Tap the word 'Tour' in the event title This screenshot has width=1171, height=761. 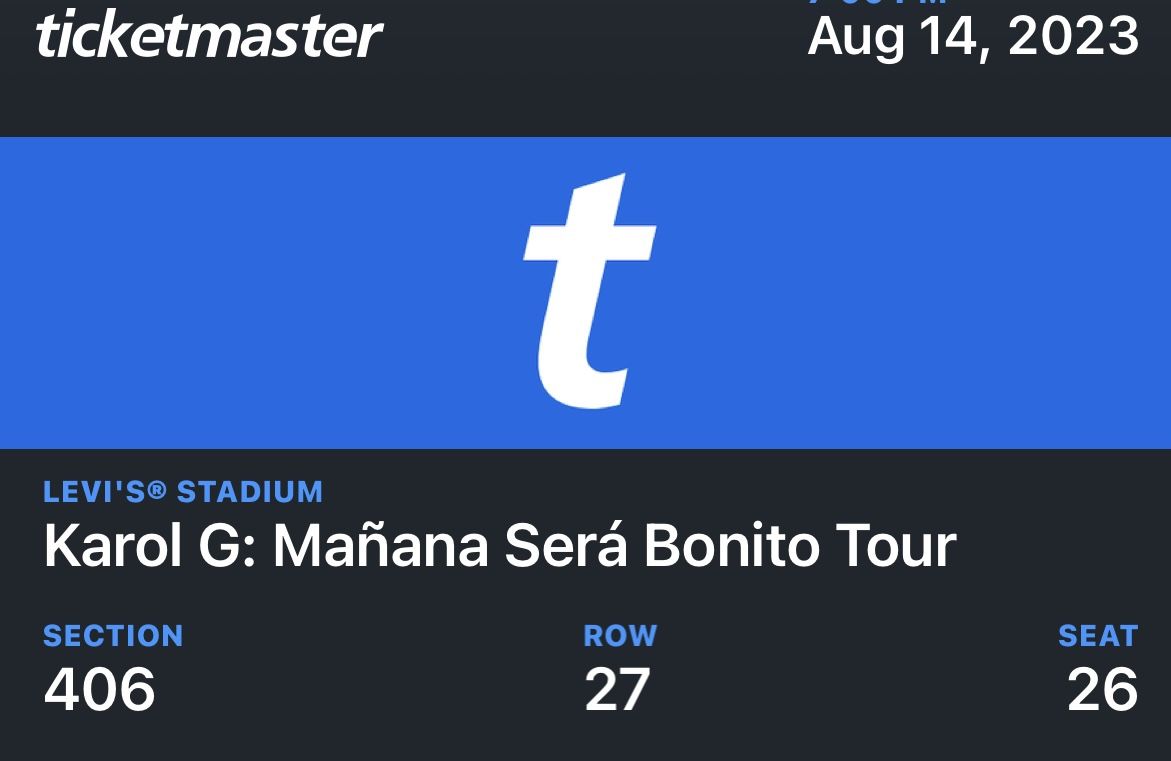coord(896,546)
